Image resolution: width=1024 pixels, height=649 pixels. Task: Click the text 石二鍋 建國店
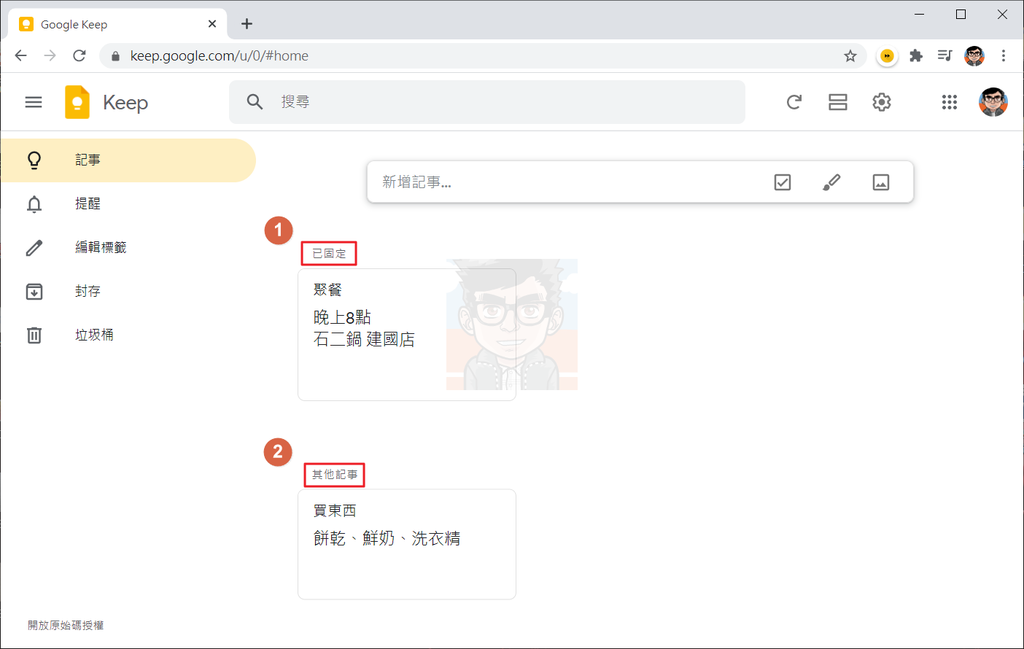(364, 340)
